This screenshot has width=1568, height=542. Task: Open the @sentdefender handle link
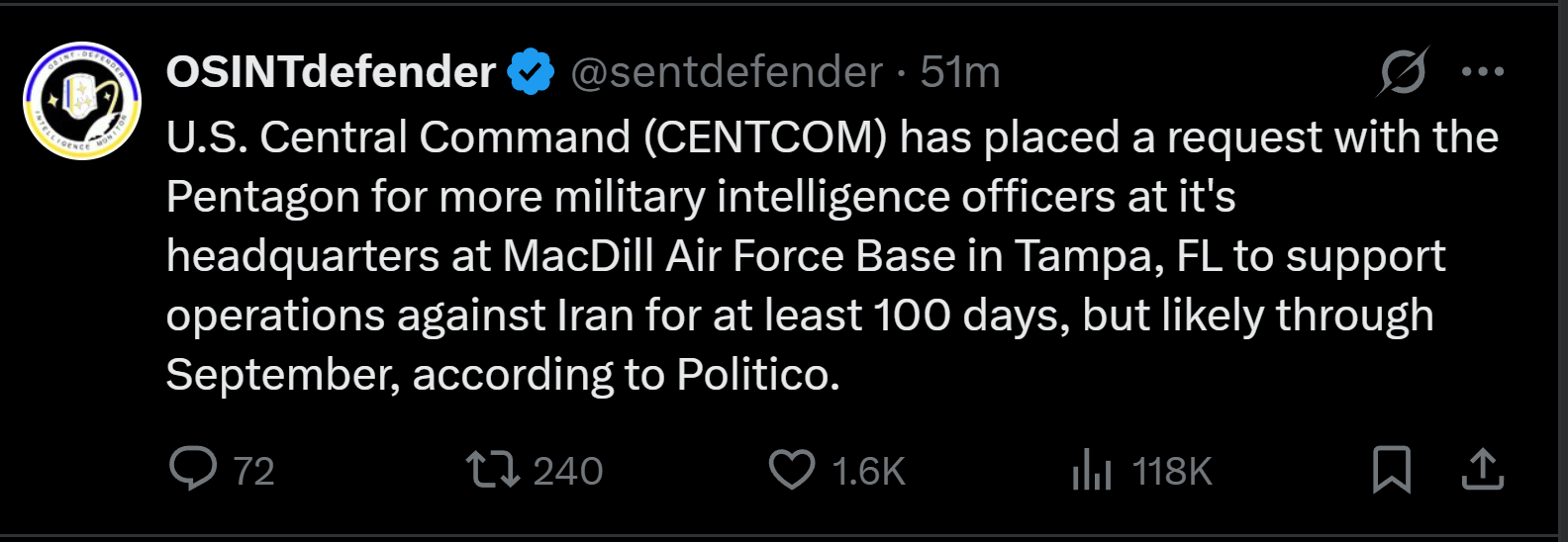coord(727,72)
